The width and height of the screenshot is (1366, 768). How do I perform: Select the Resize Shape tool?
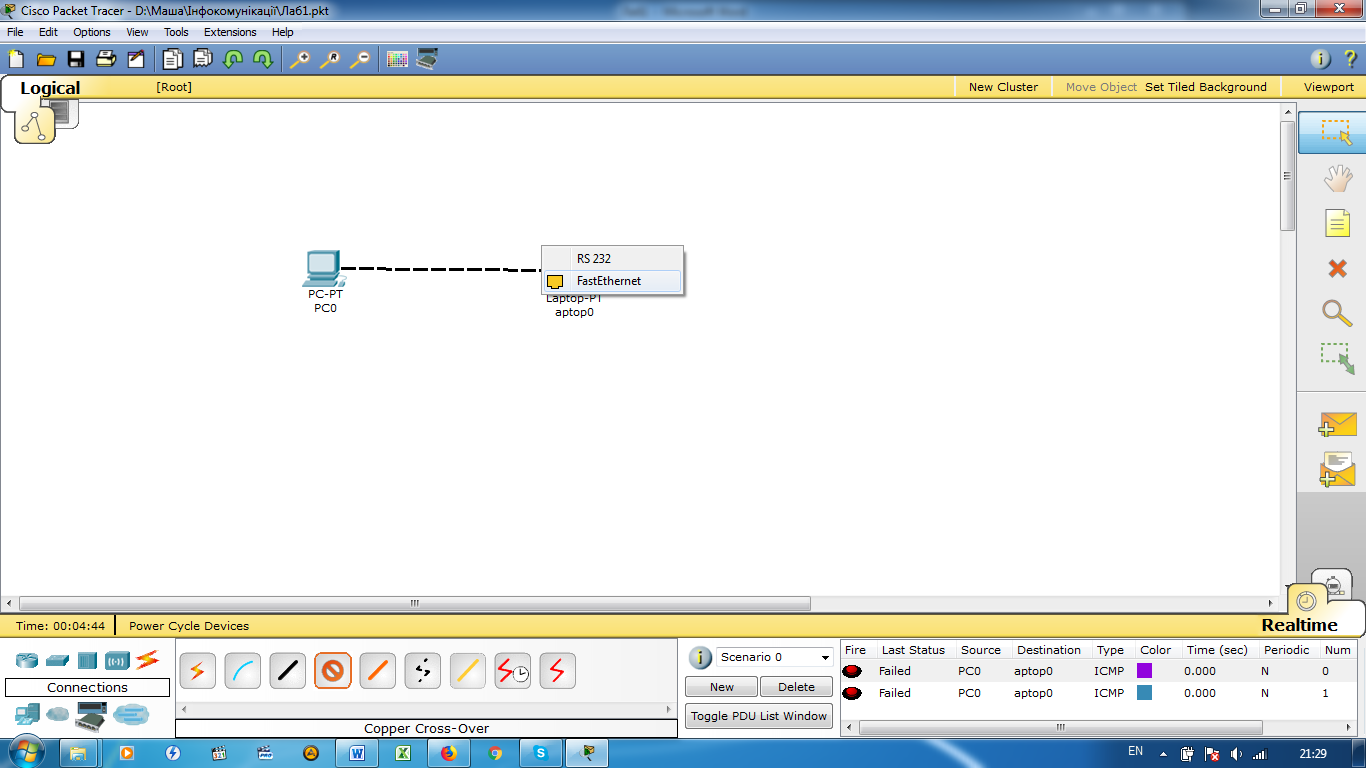click(x=1337, y=358)
